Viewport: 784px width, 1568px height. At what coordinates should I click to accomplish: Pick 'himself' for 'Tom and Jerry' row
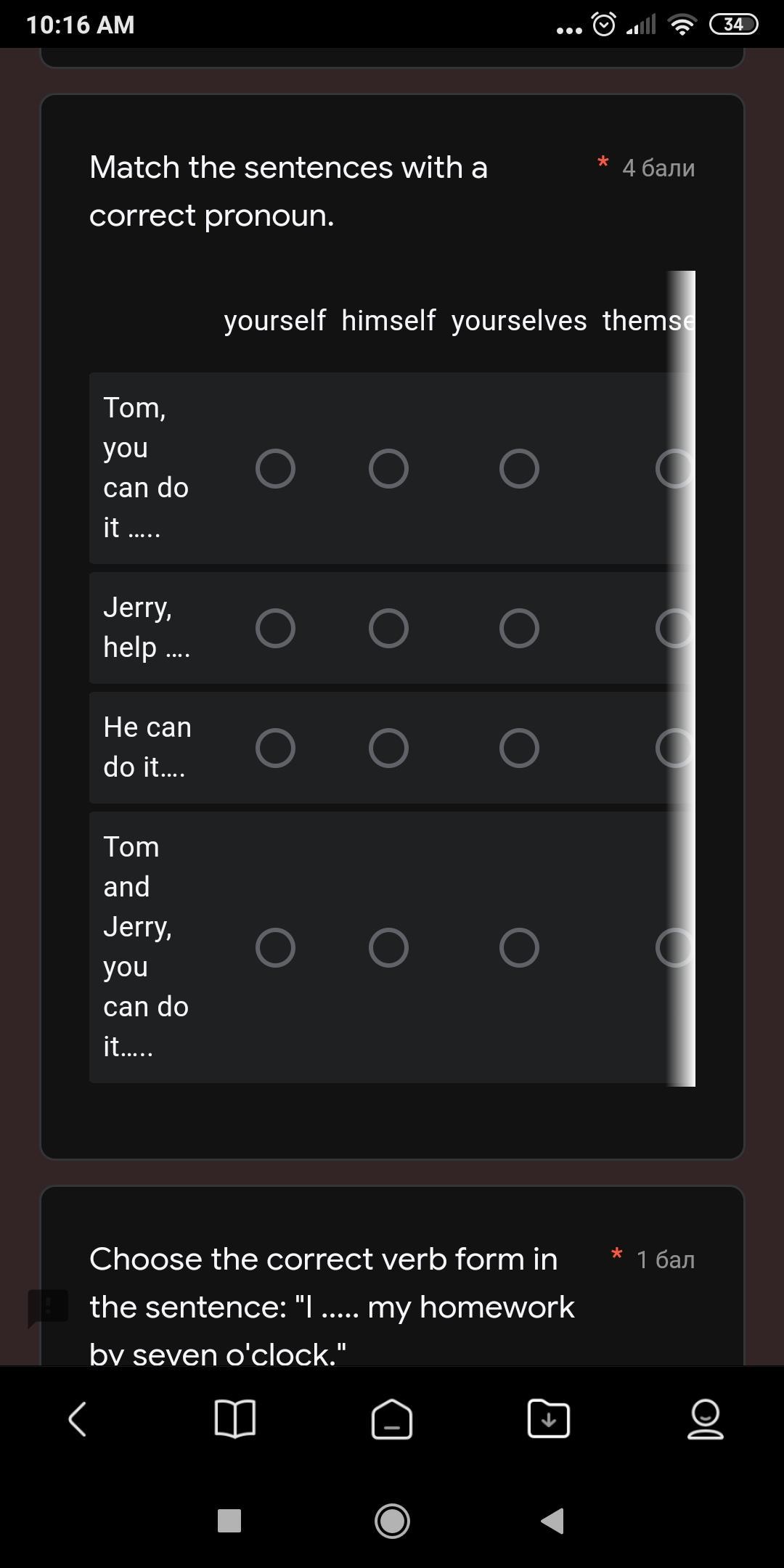point(388,947)
